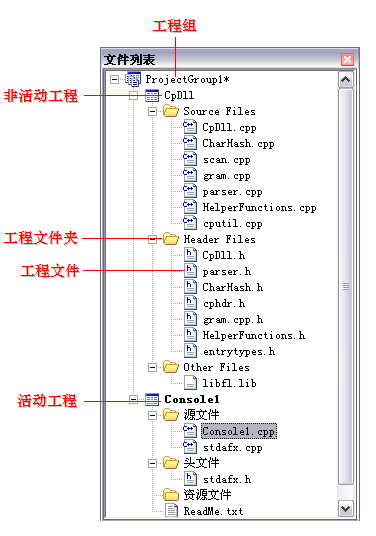Click the CpDll project icon

tap(152, 96)
